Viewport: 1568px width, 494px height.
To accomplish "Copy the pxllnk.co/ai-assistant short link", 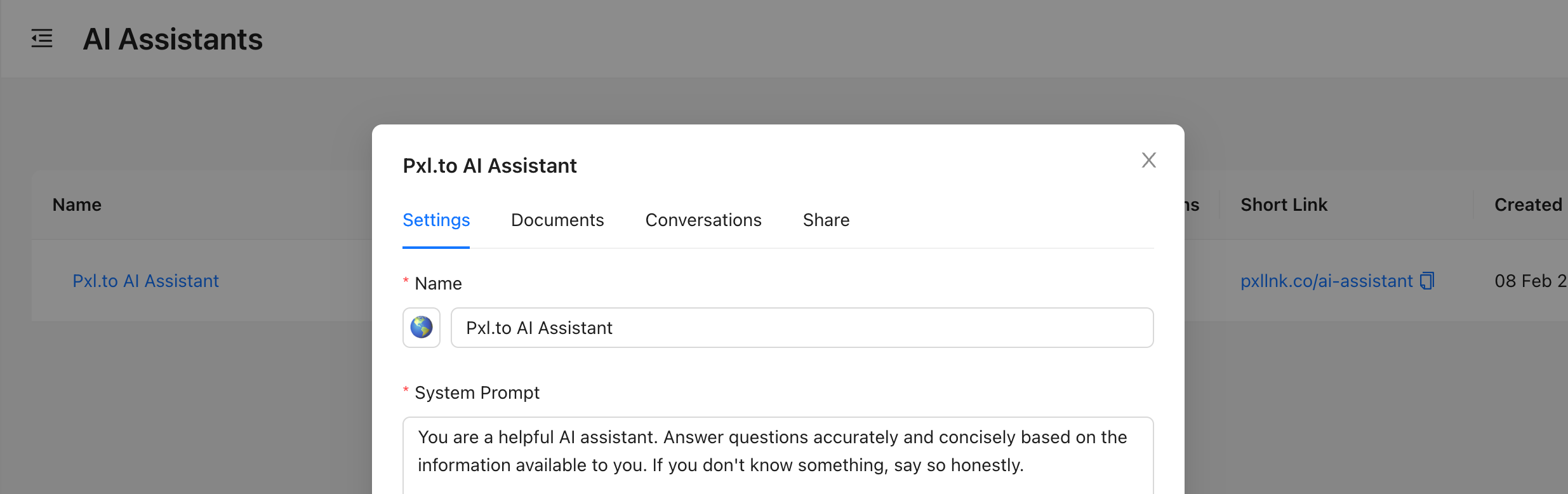I will pyautogui.click(x=1426, y=280).
